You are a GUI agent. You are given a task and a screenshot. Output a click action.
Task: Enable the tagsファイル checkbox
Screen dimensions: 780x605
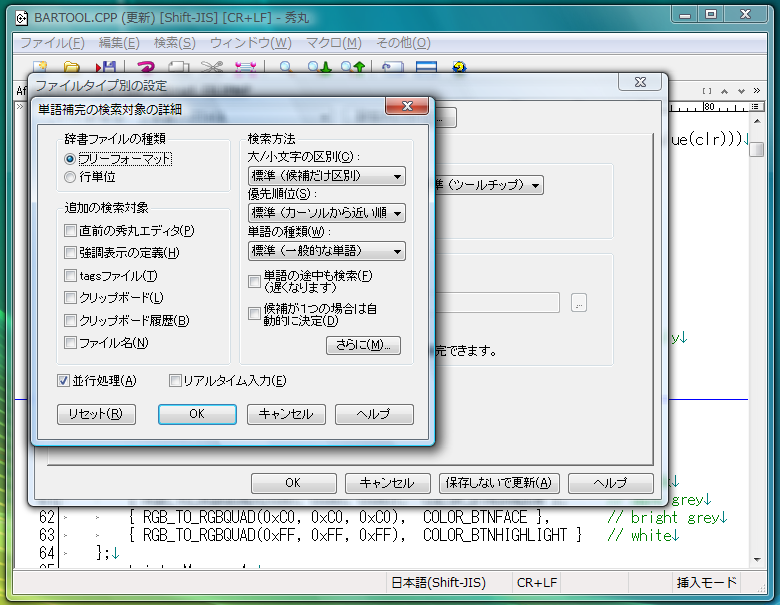pos(70,275)
